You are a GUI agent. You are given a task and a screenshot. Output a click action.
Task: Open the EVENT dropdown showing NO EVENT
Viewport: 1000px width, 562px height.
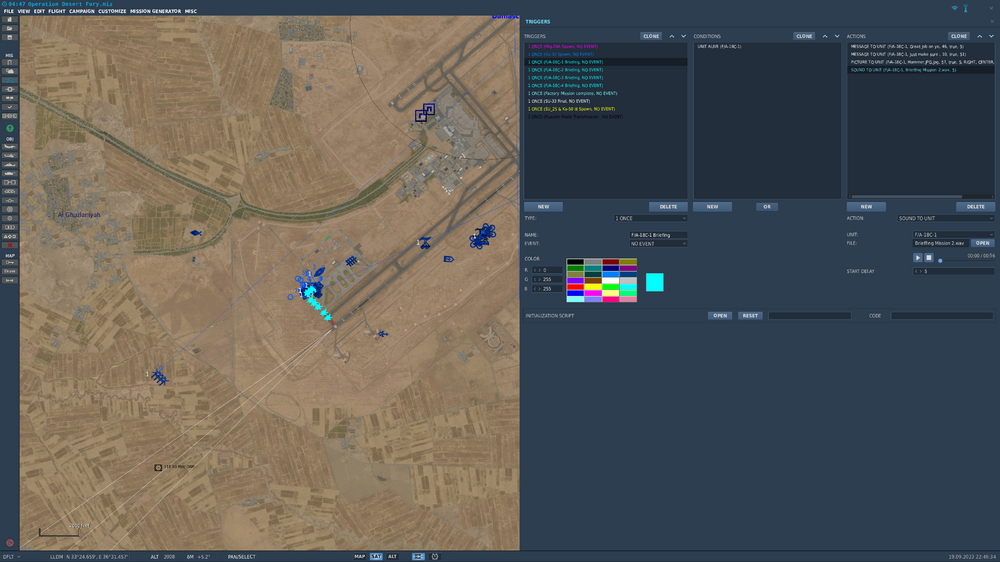(658, 244)
